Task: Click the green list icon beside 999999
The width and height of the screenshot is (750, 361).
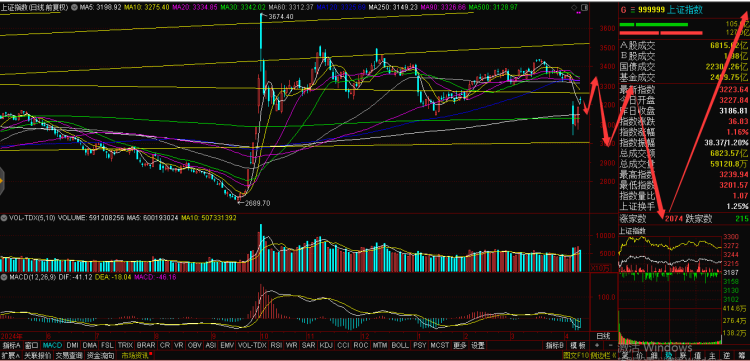Action: coord(632,10)
